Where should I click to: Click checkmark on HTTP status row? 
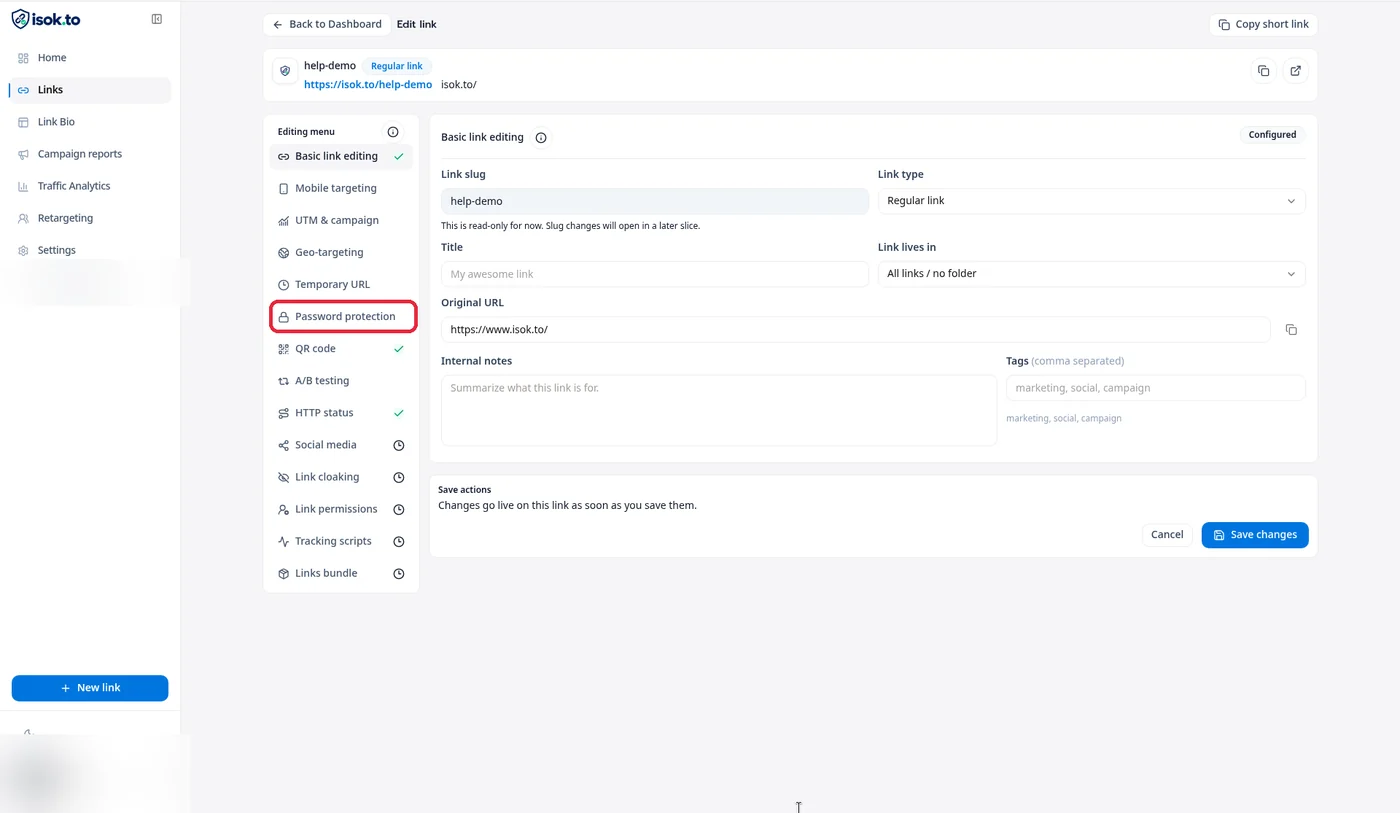(x=399, y=413)
